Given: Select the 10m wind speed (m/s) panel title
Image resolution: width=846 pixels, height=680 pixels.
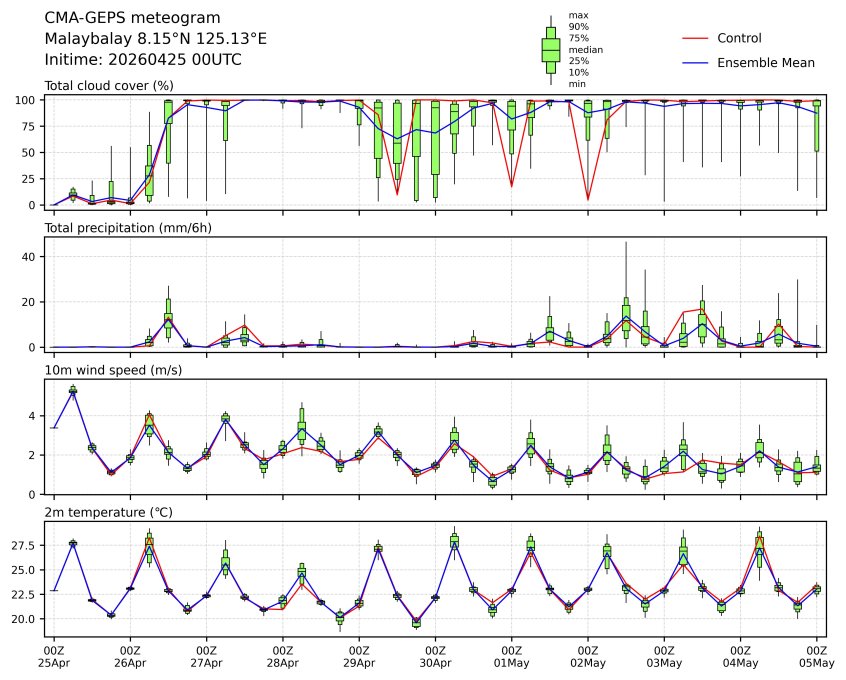Looking at the screenshot, I should tap(112, 371).
